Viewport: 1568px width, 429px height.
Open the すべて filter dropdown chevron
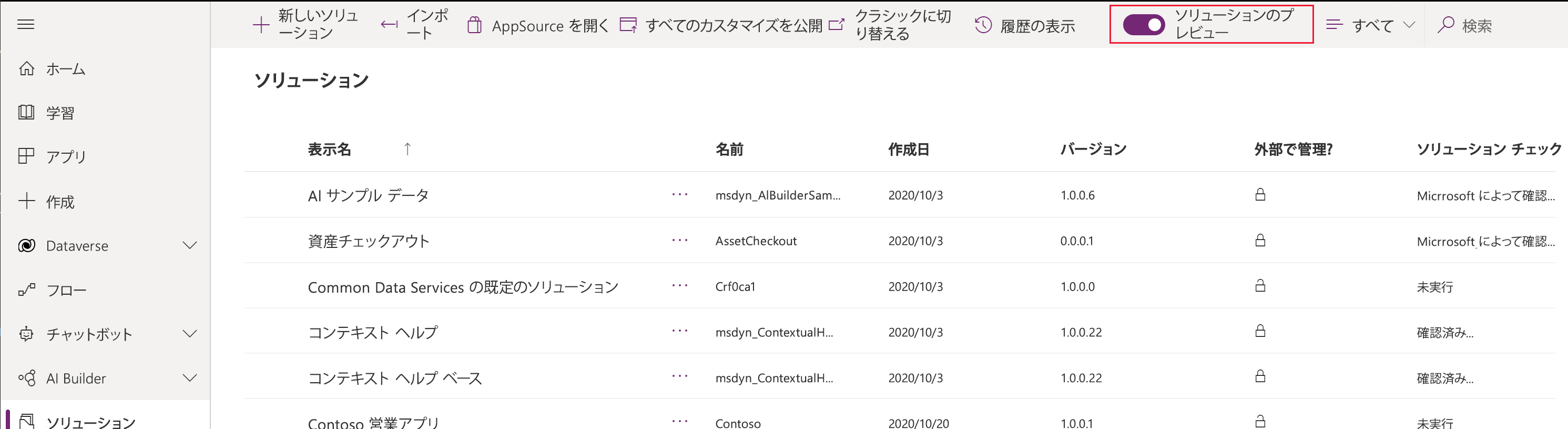pos(1409,24)
